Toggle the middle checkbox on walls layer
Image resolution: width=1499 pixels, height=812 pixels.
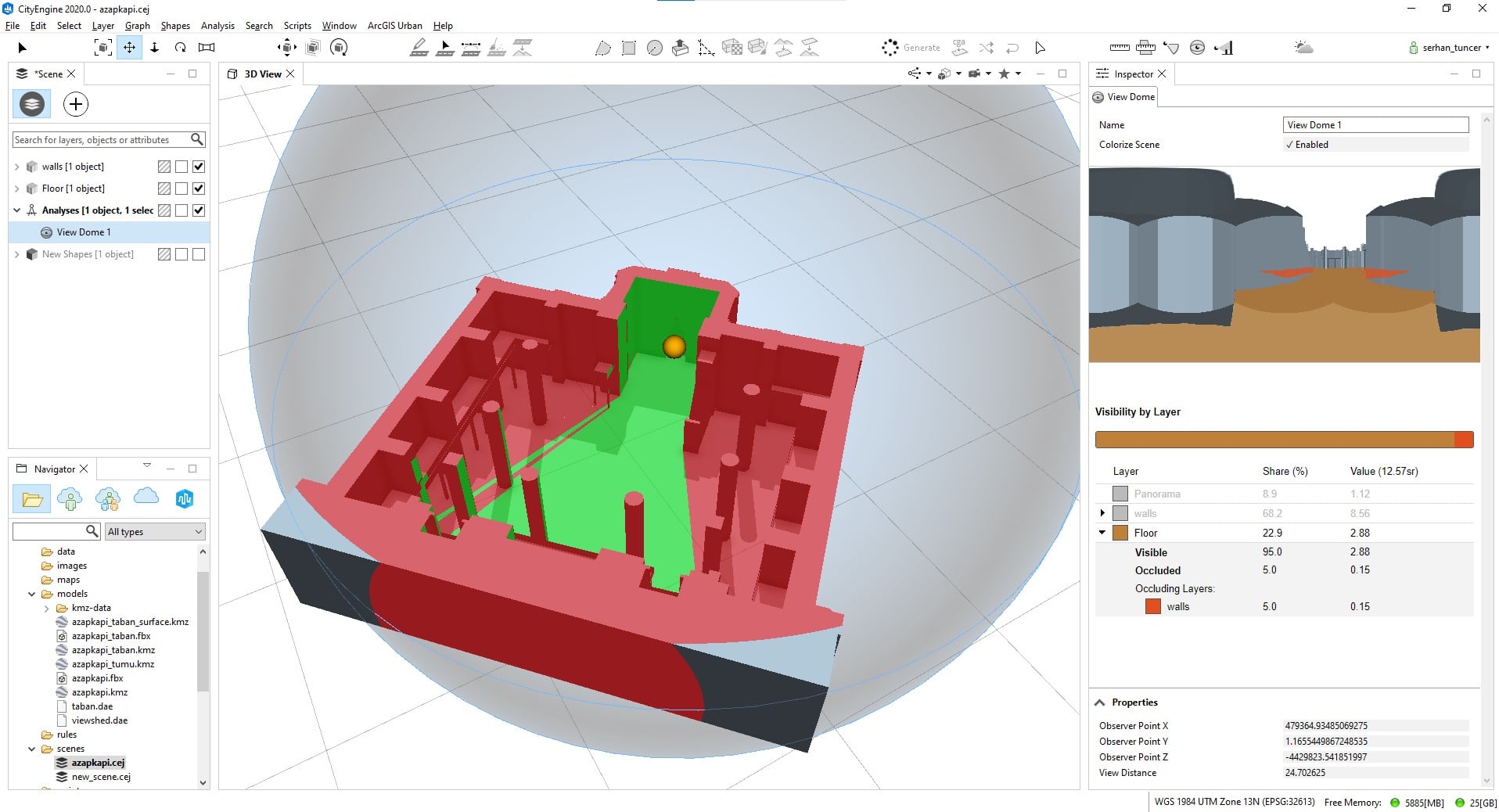tap(182, 167)
